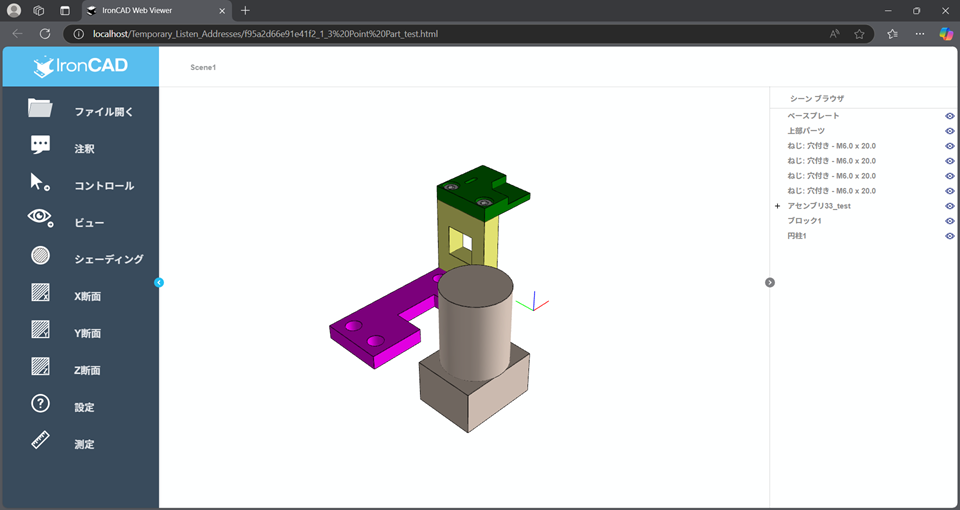960x510 pixels.
Task: Select 上部パーツ in scene browser
Action: click(x=806, y=131)
